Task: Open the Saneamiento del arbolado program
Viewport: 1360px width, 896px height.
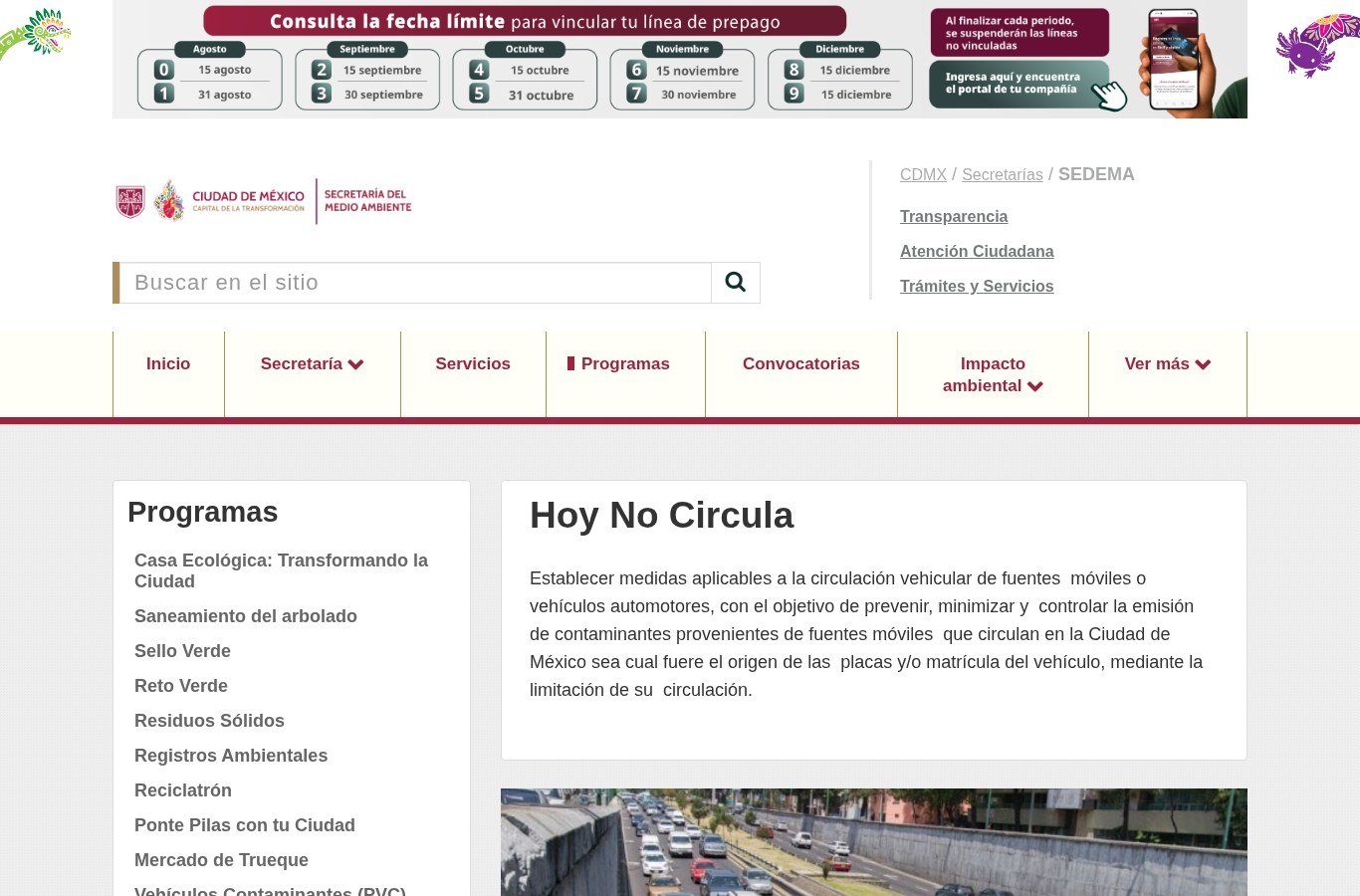Action: coord(246,616)
